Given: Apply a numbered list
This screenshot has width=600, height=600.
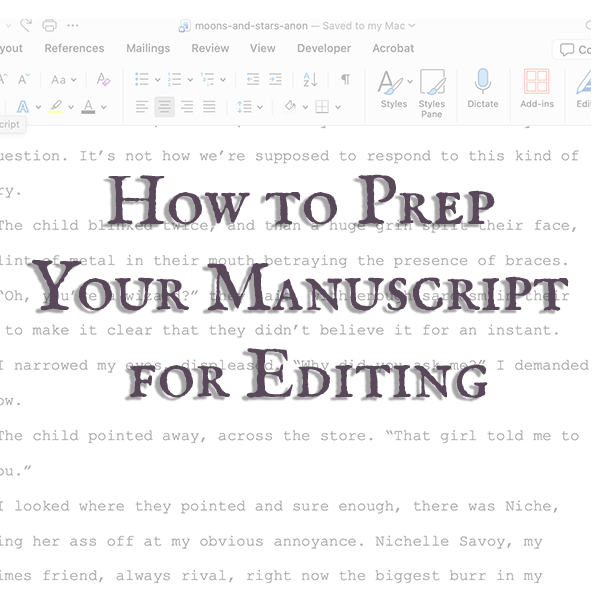Looking at the screenshot, I should click(x=174, y=80).
